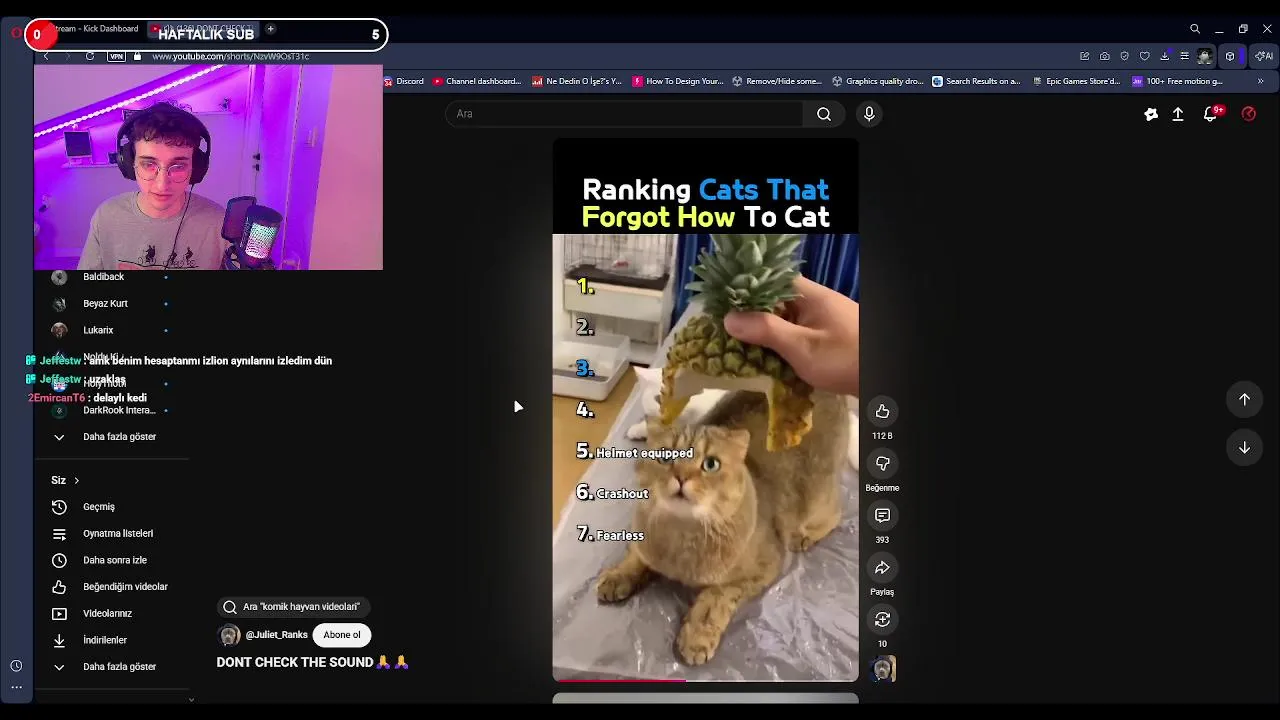Screen dimensions: 1280x720
Task: Open the Epic Games Store'd... bookmark
Action: click(1078, 81)
